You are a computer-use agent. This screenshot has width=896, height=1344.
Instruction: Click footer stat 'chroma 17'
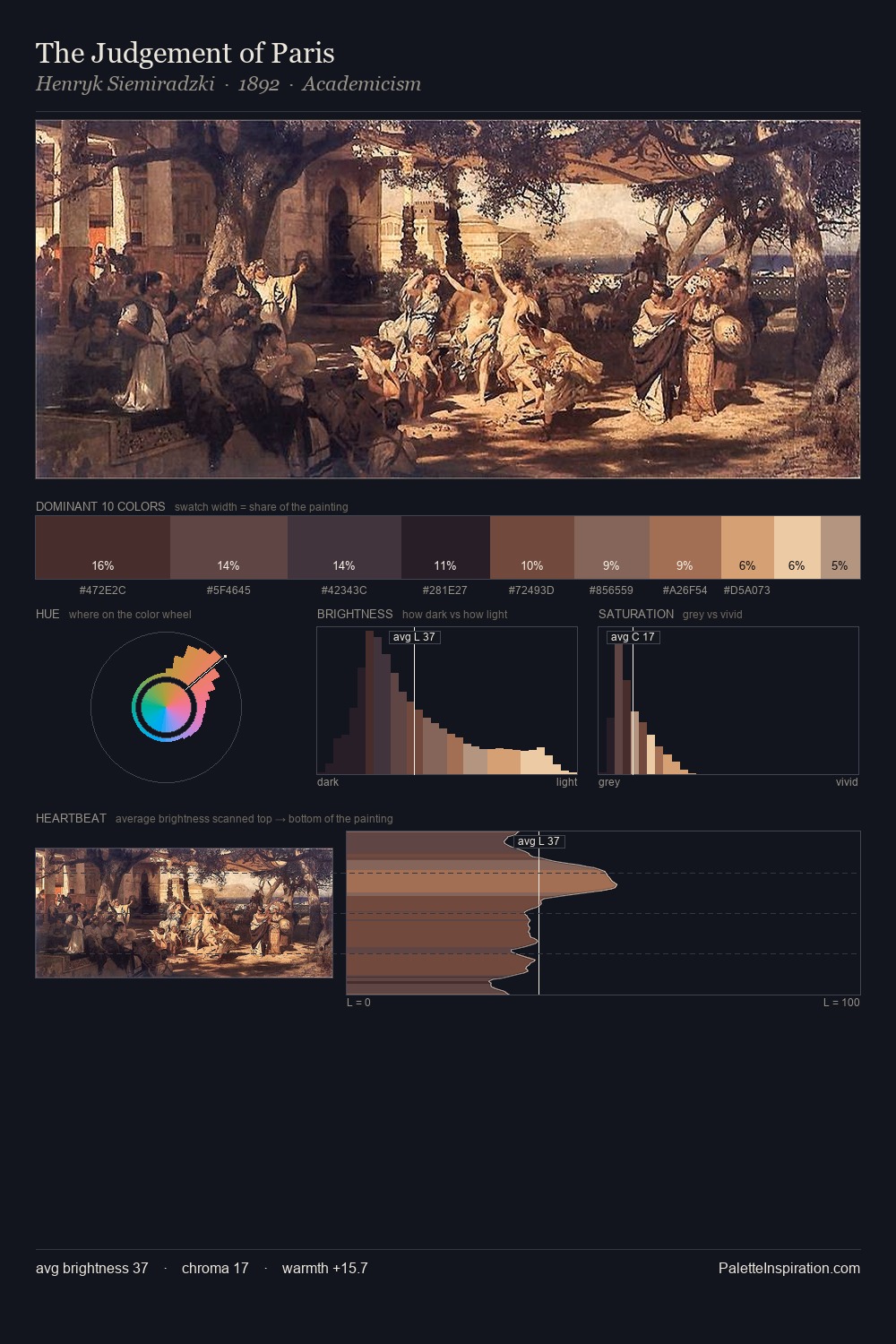215,1268
